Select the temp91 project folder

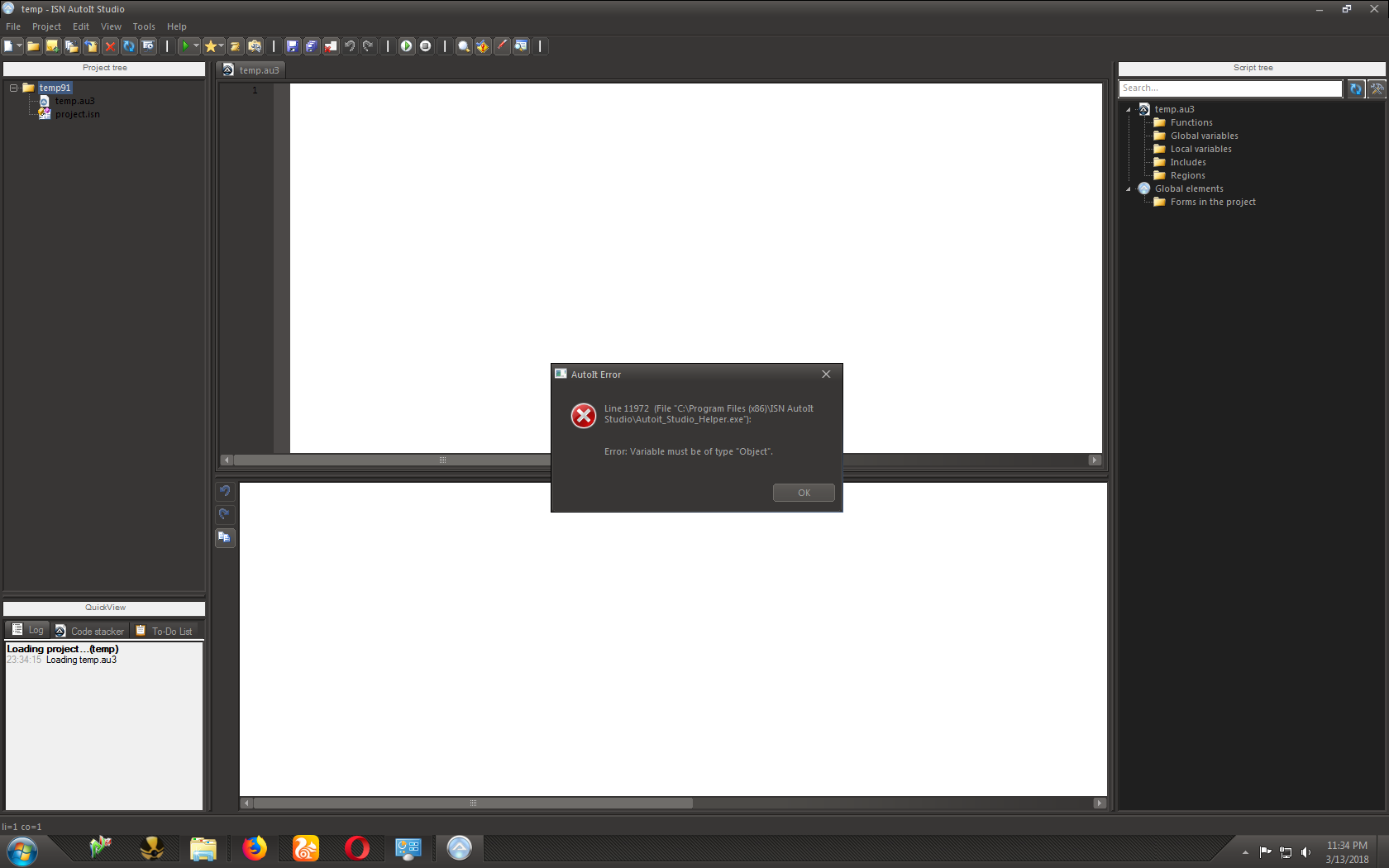55,88
